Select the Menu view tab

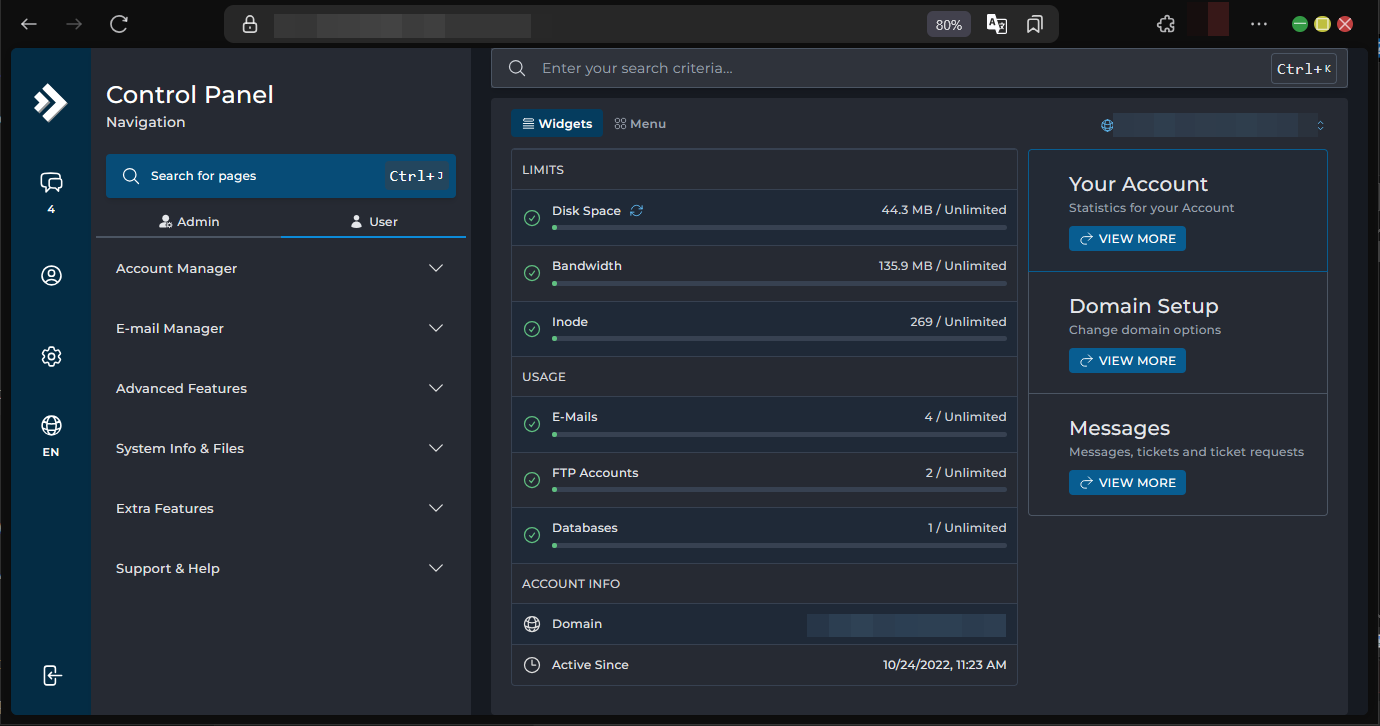point(640,124)
